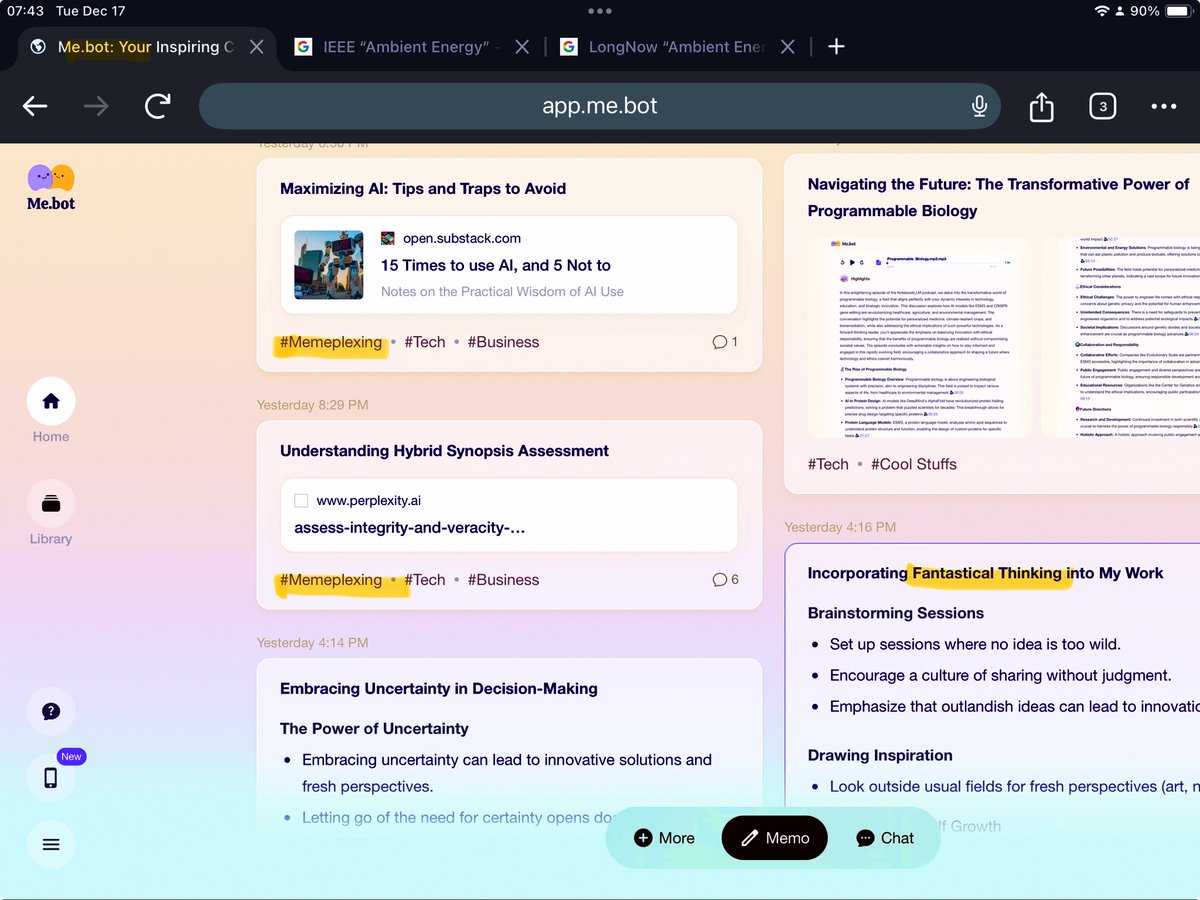Open the hamburger menu in sidebar

51,844
